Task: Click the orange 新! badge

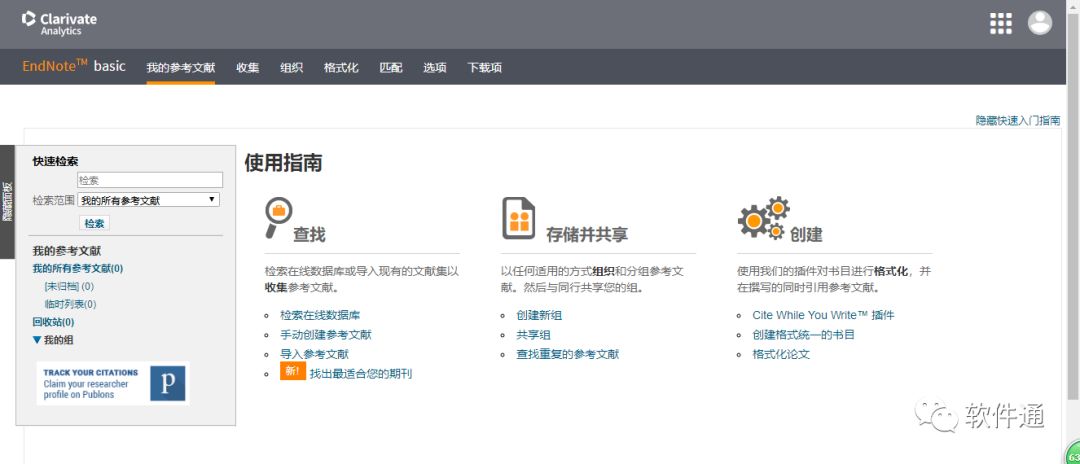Action: pyautogui.click(x=292, y=371)
